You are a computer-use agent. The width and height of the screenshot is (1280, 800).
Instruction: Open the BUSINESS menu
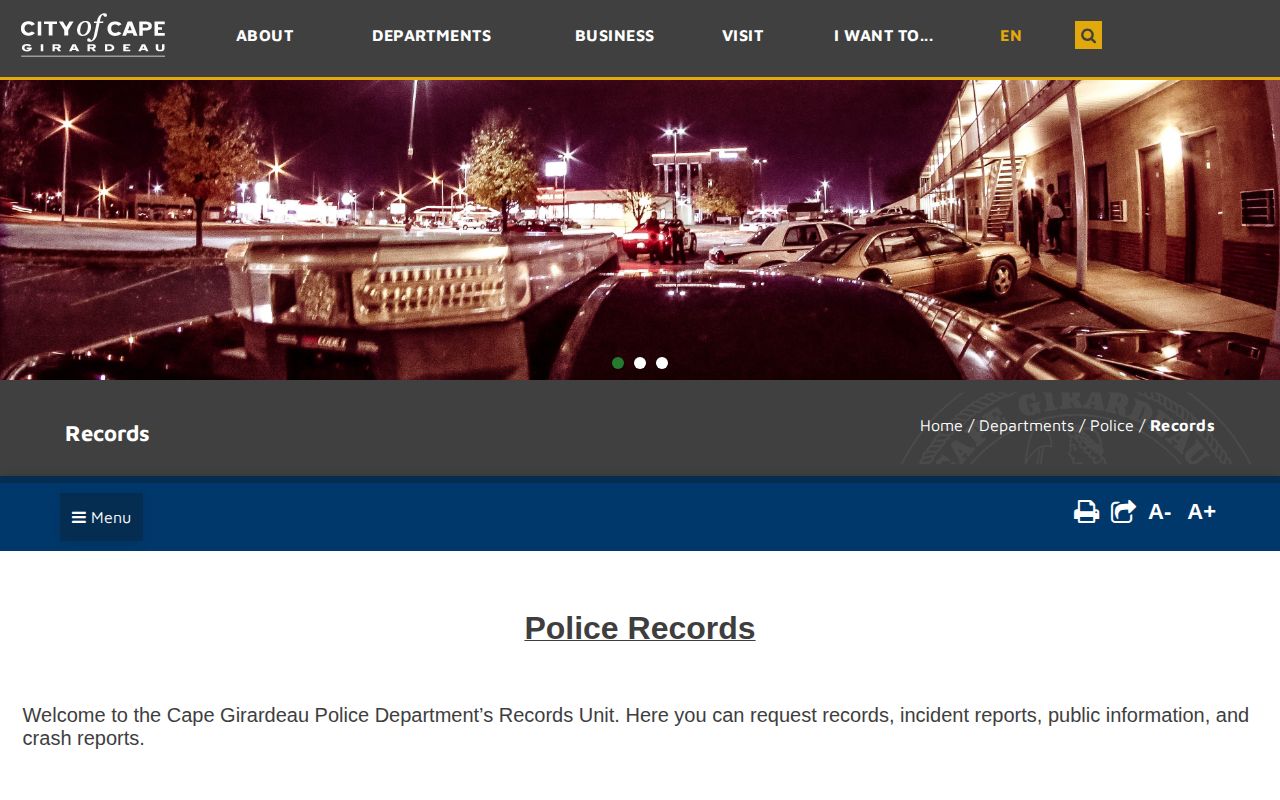[x=614, y=36]
